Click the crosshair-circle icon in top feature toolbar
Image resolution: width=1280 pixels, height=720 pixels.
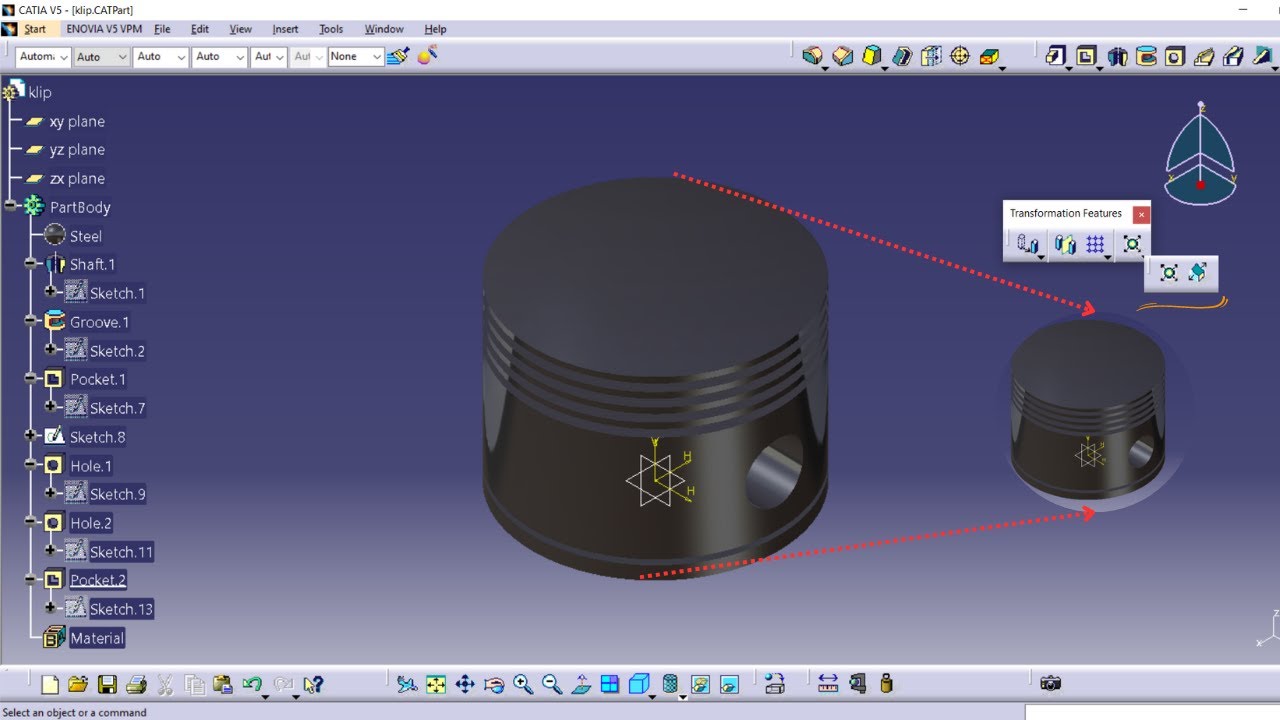click(960, 56)
